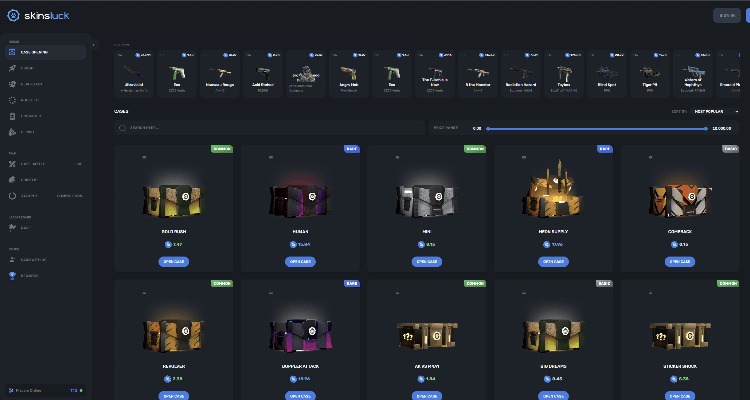The width and height of the screenshot is (750, 400).
Task: Click Open Case under the silver case
Action: click(427, 262)
